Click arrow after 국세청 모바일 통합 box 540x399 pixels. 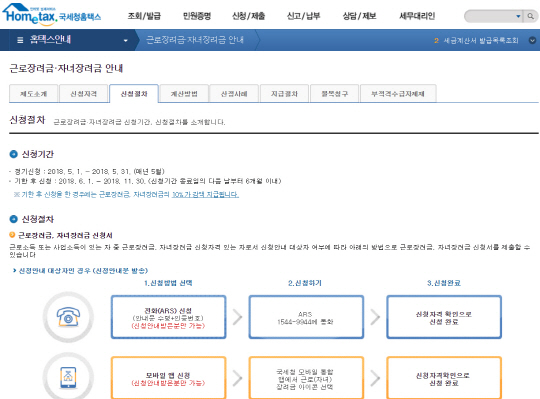pyautogui.click(x=375, y=378)
